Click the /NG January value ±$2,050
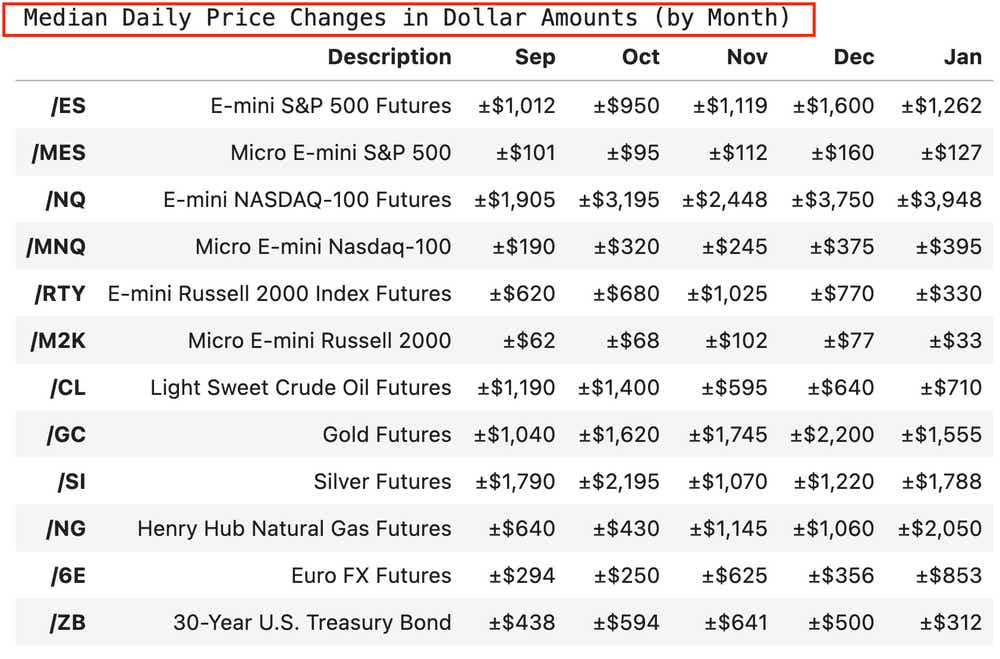 coord(939,529)
